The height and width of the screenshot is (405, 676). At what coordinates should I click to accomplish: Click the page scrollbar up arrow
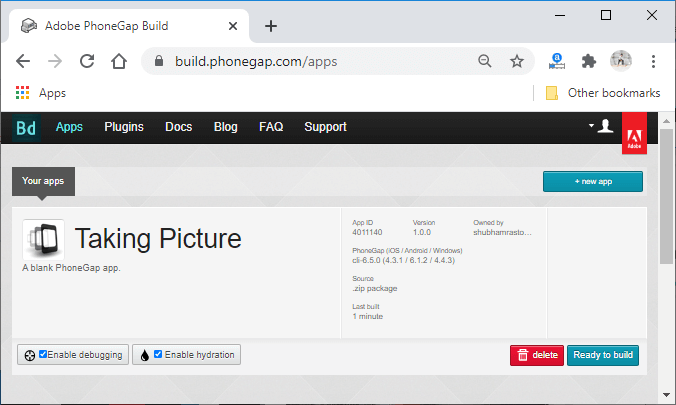[x=666, y=121]
